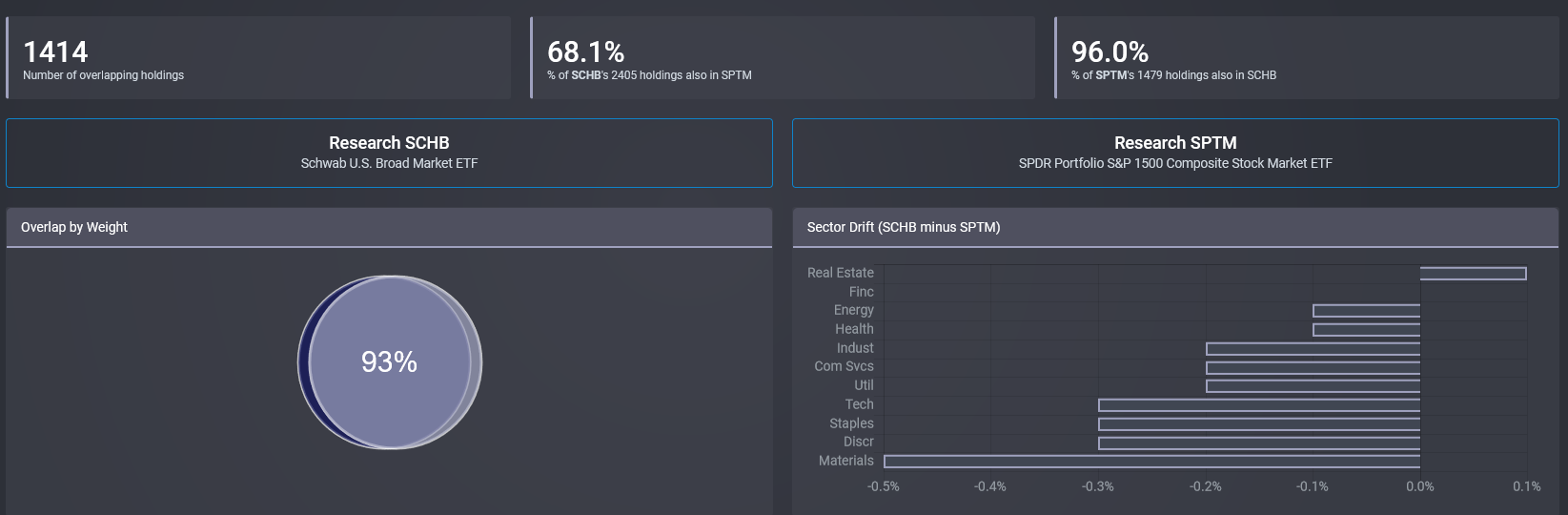Image resolution: width=1568 pixels, height=515 pixels.
Task: Click the Tech sector bar
Action: pos(1259,405)
